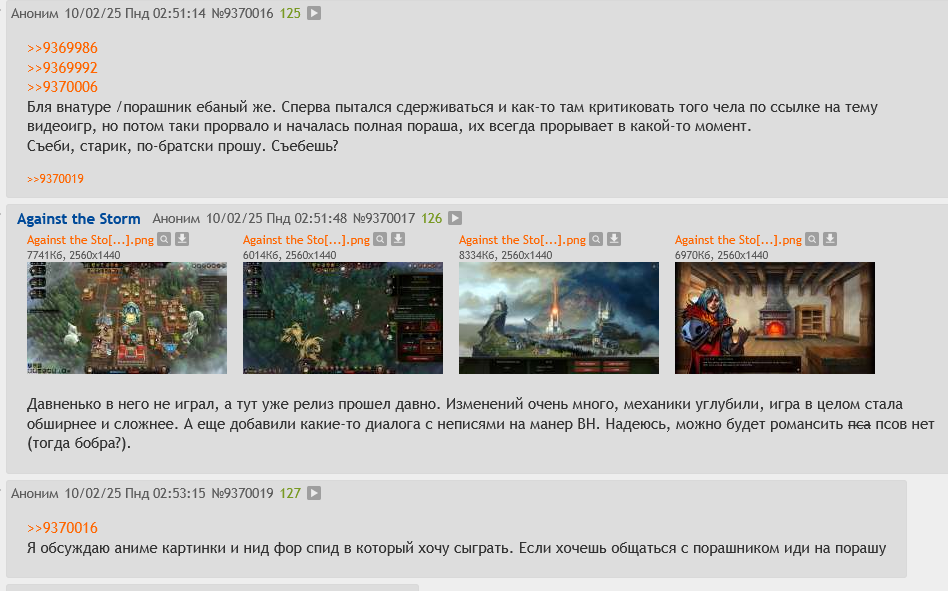Viewport: 948px width, 591px height.
Task: Click name Аноним on post №9370019
Action: (x=34, y=493)
